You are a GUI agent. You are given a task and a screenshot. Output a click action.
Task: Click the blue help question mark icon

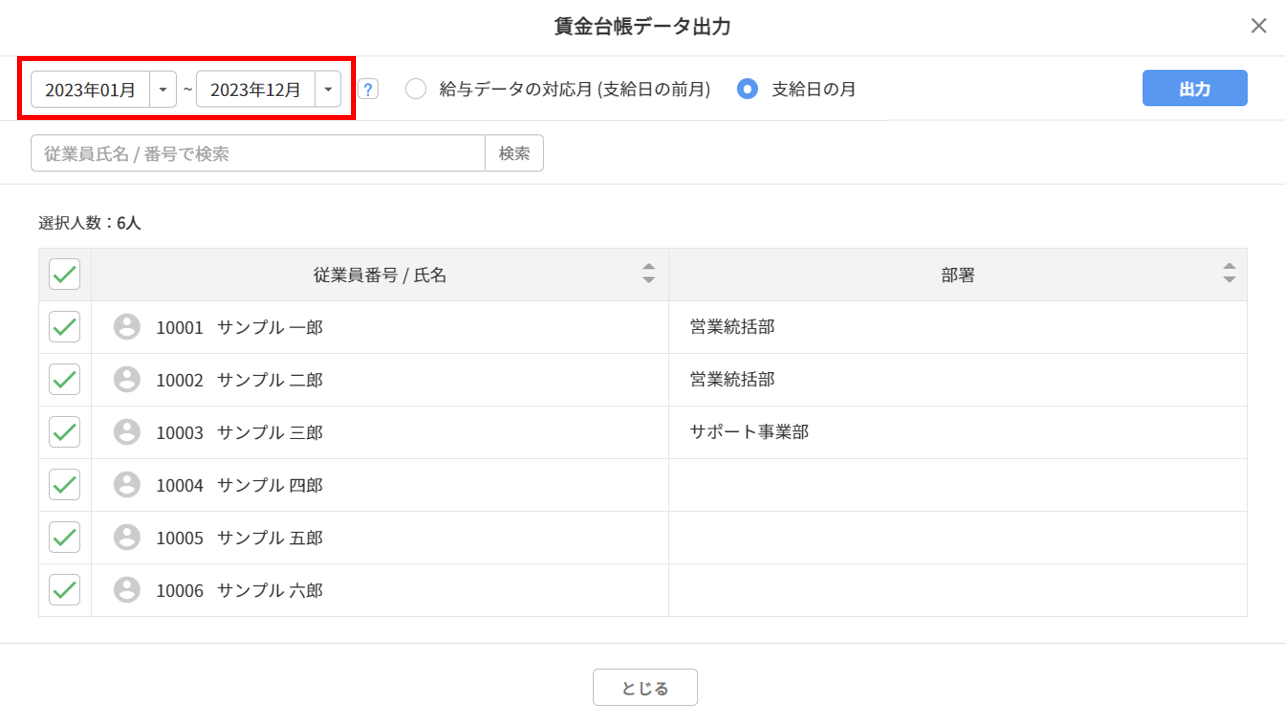(368, 89)
